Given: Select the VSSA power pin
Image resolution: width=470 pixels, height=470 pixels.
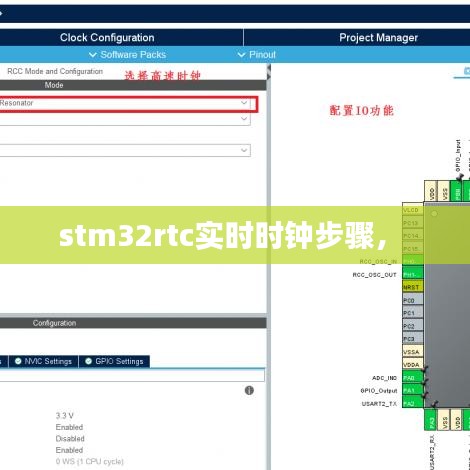Looking at the screenshot, I should (413, 352).
